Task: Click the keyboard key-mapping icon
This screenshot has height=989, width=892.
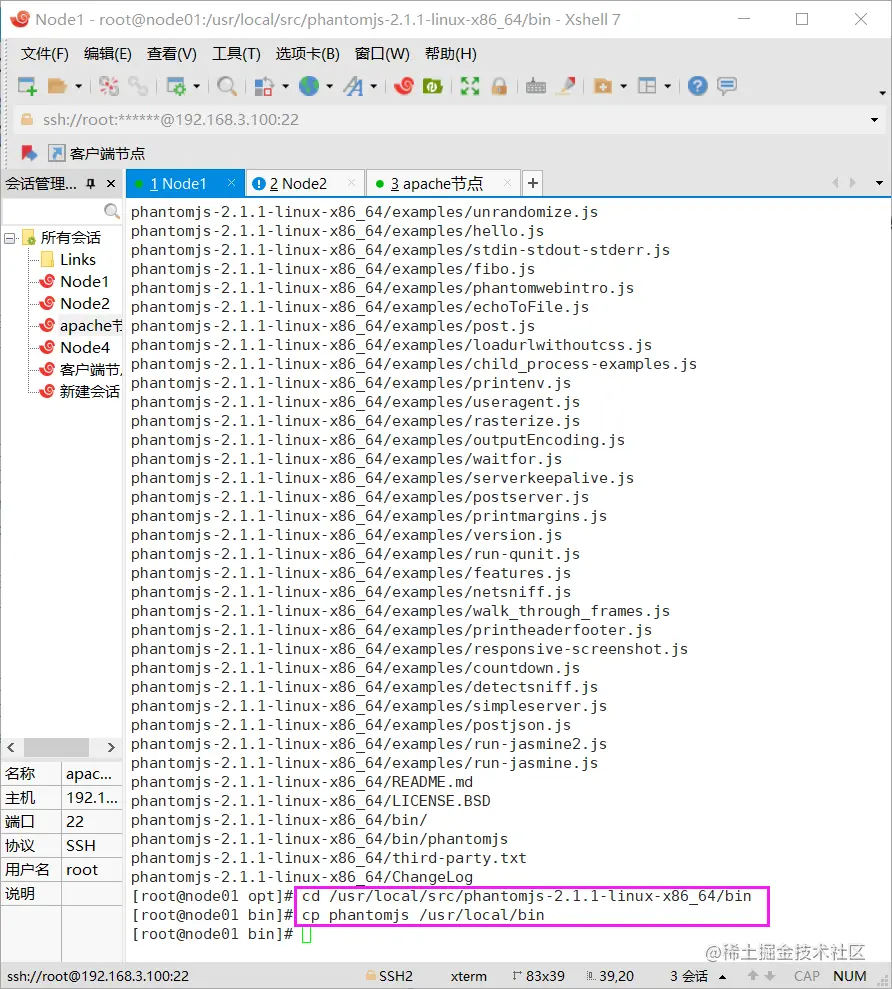Action: click(x=536, y=86)
